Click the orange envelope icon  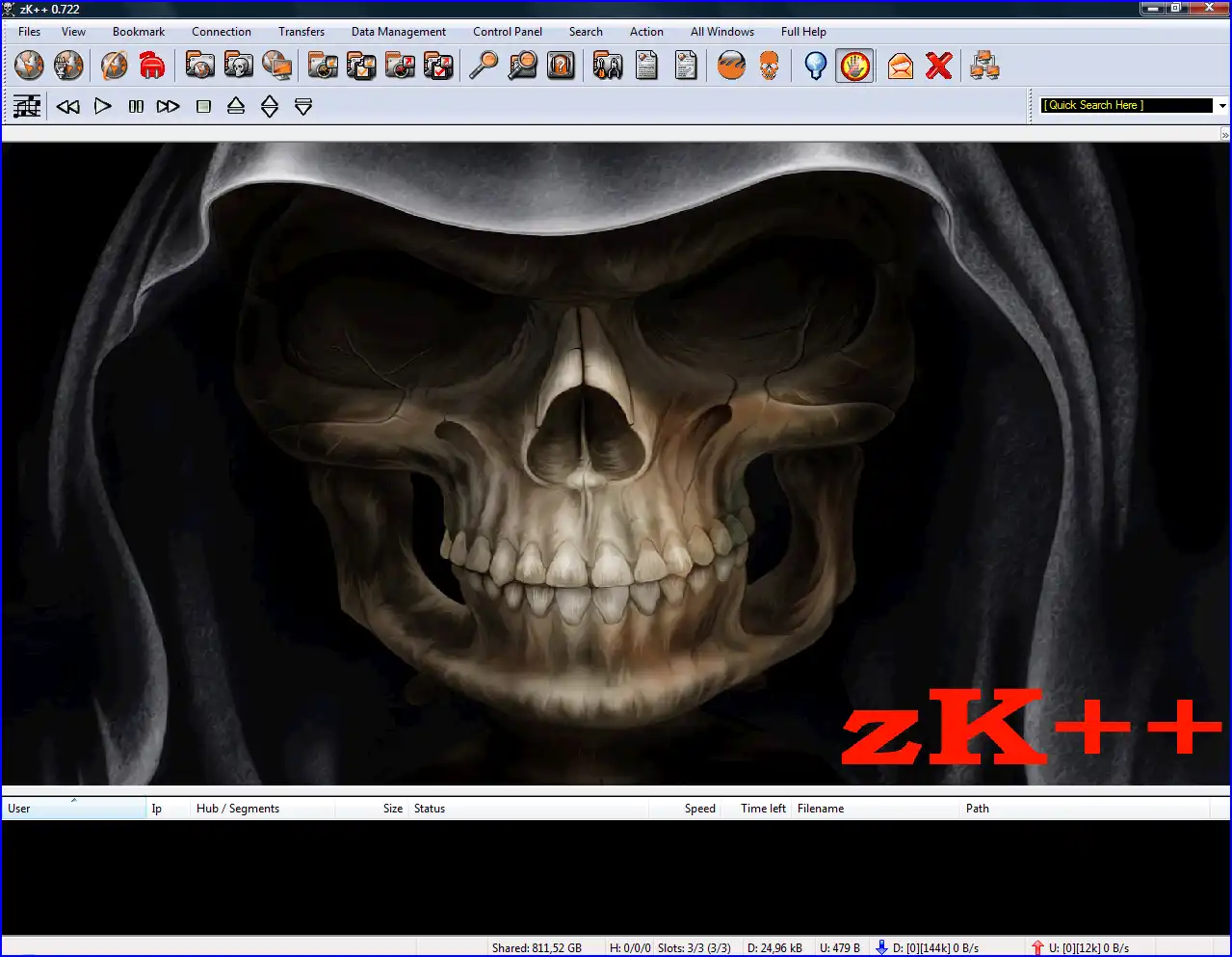pyautogui.click(x=901, y=66)
